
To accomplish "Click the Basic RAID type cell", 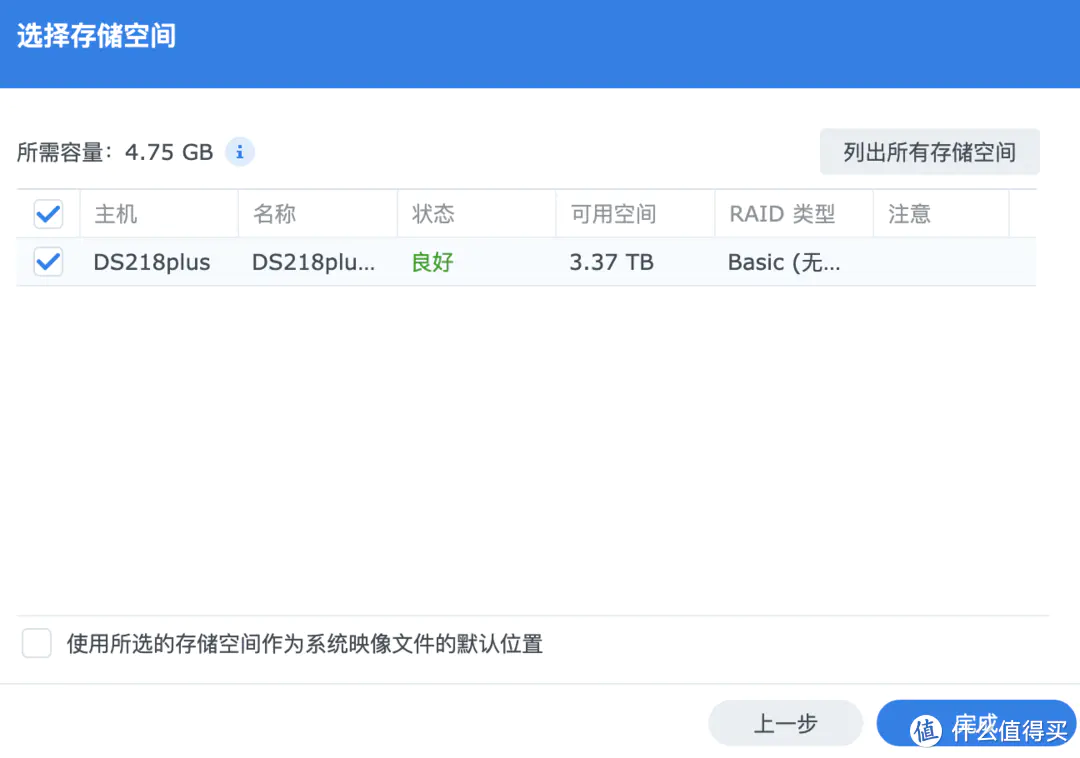I will tap(784, 262).
